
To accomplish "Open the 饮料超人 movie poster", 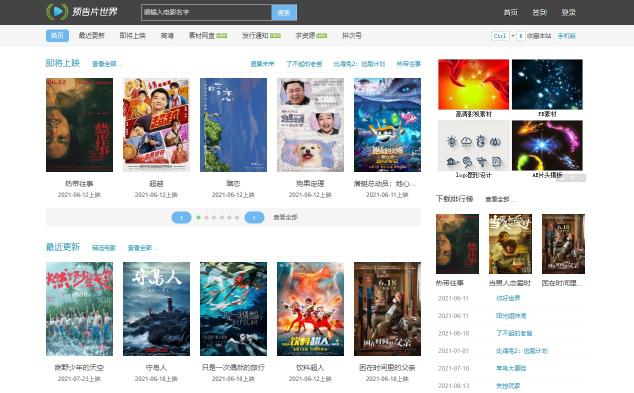I will pos(310,309).
